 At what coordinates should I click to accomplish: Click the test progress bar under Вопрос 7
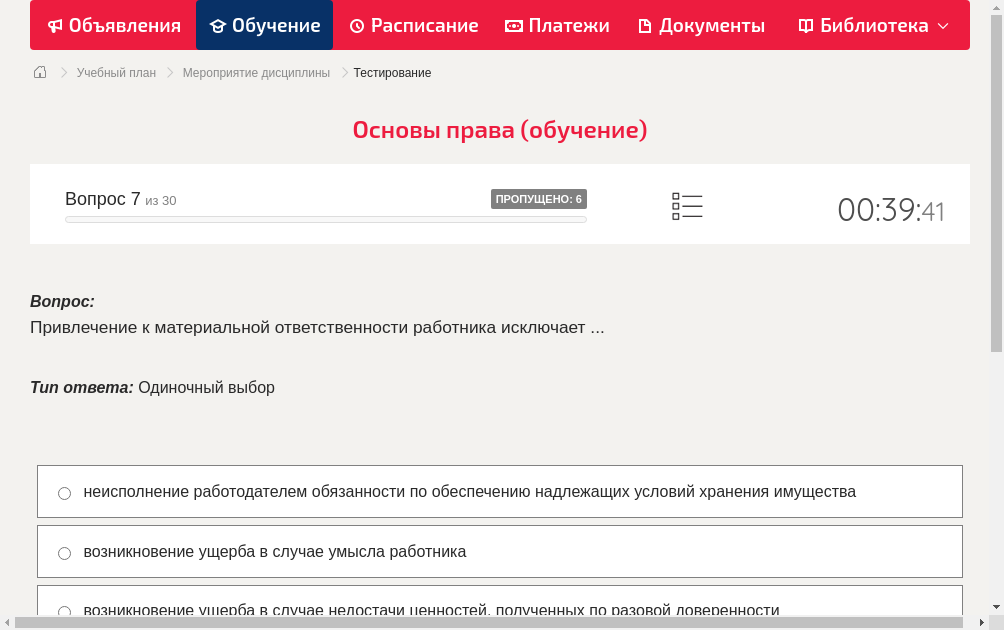[x=325, y=219]
